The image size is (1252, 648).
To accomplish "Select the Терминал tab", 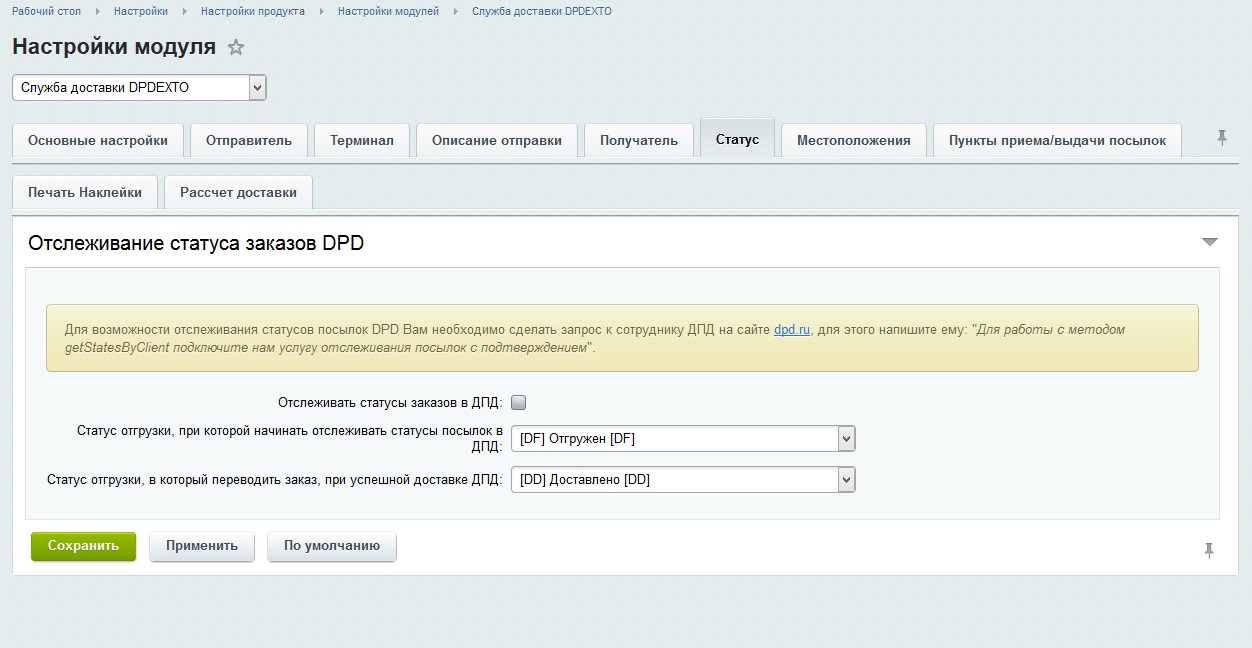I will 362,140.
